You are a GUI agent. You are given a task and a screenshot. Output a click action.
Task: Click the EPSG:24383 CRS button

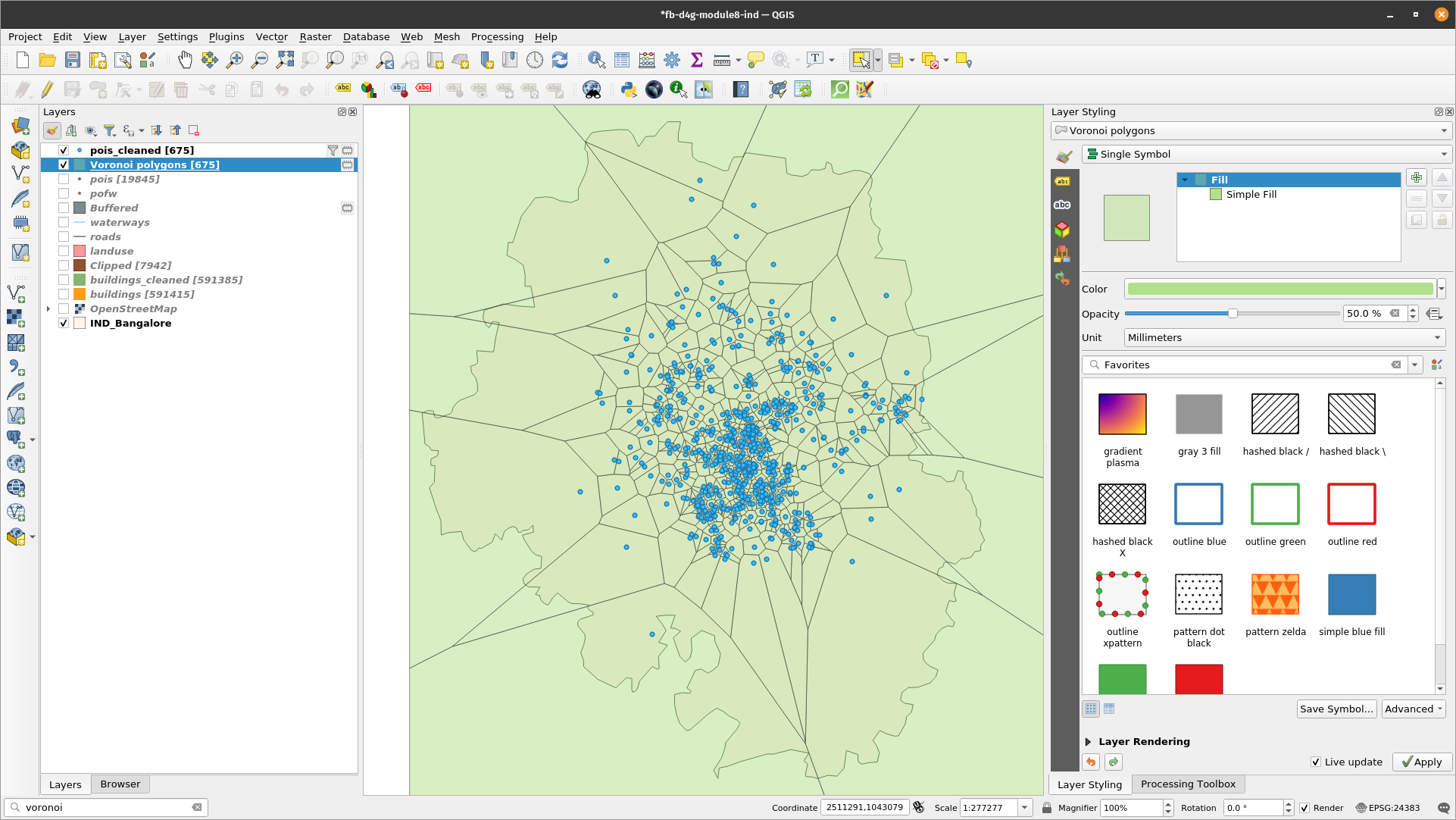(x=1387, y=808)
